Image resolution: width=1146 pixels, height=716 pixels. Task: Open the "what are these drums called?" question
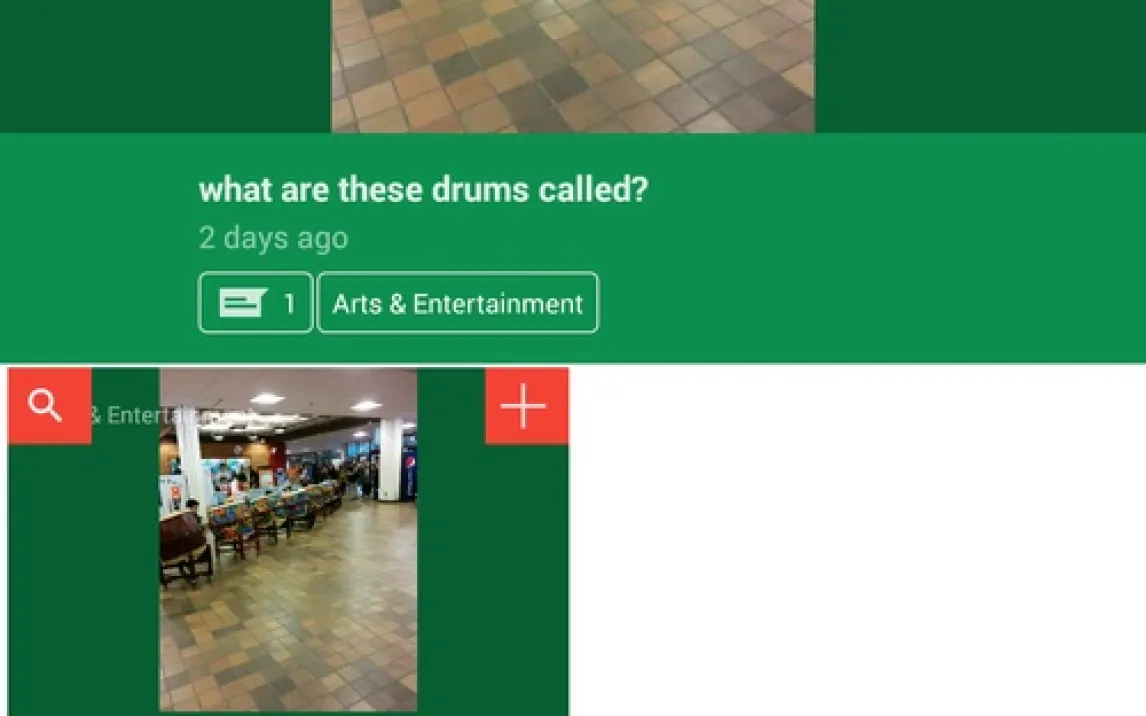[423, 190]
